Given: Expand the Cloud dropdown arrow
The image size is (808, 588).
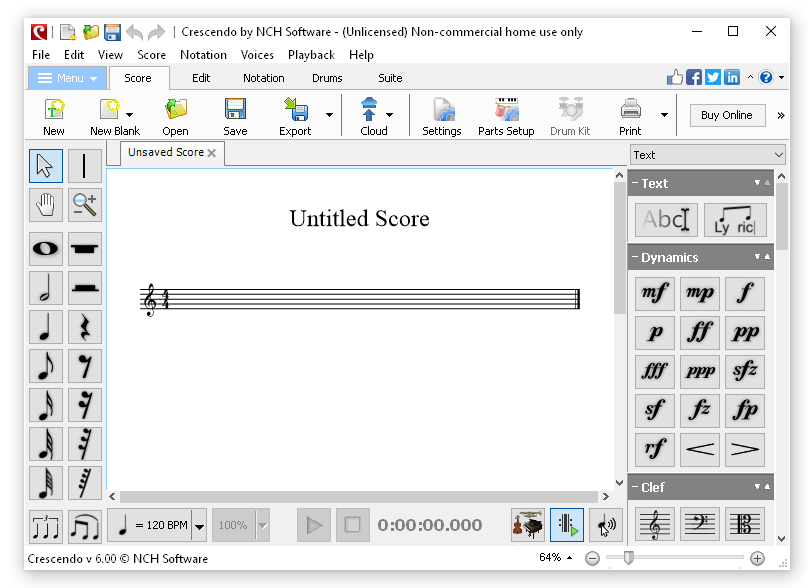Looking at the screenshot, I should pos(390,115).
